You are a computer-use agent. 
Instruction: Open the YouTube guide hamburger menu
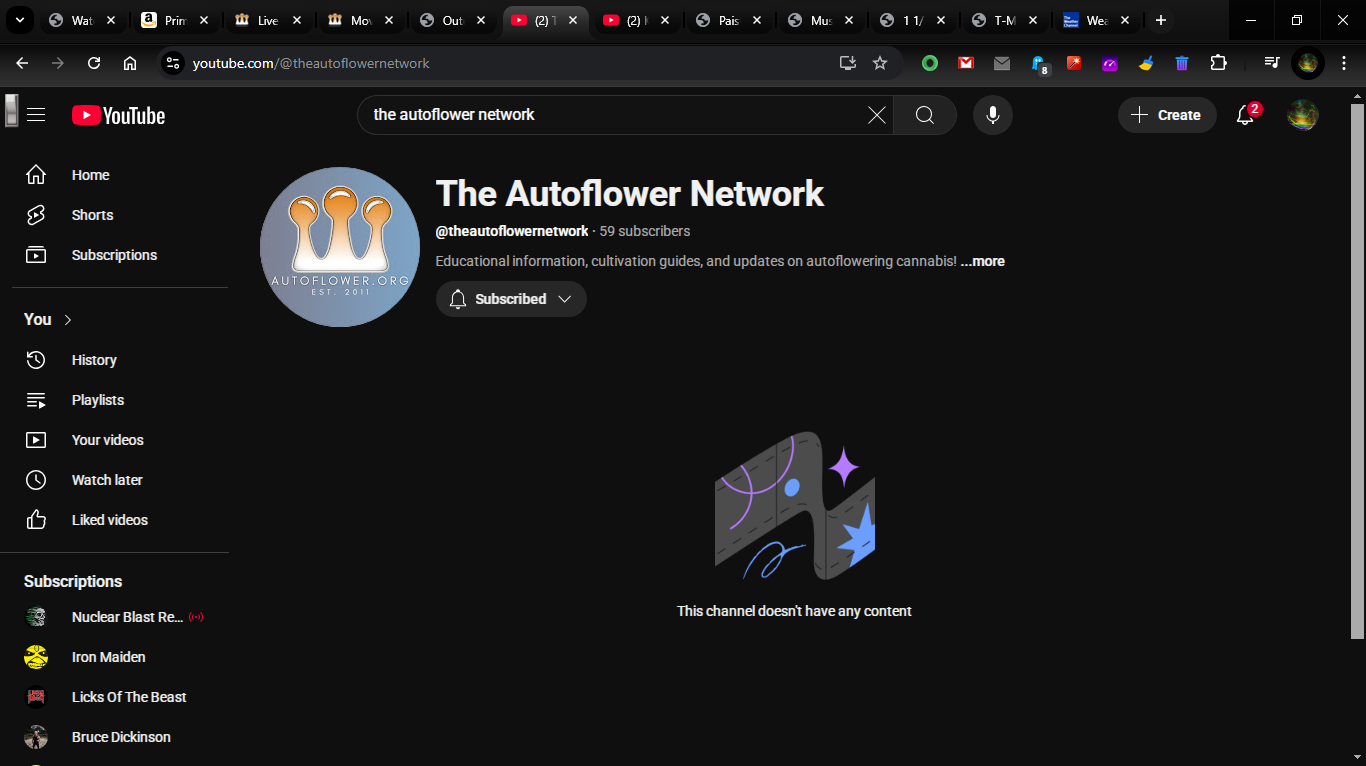36,115
